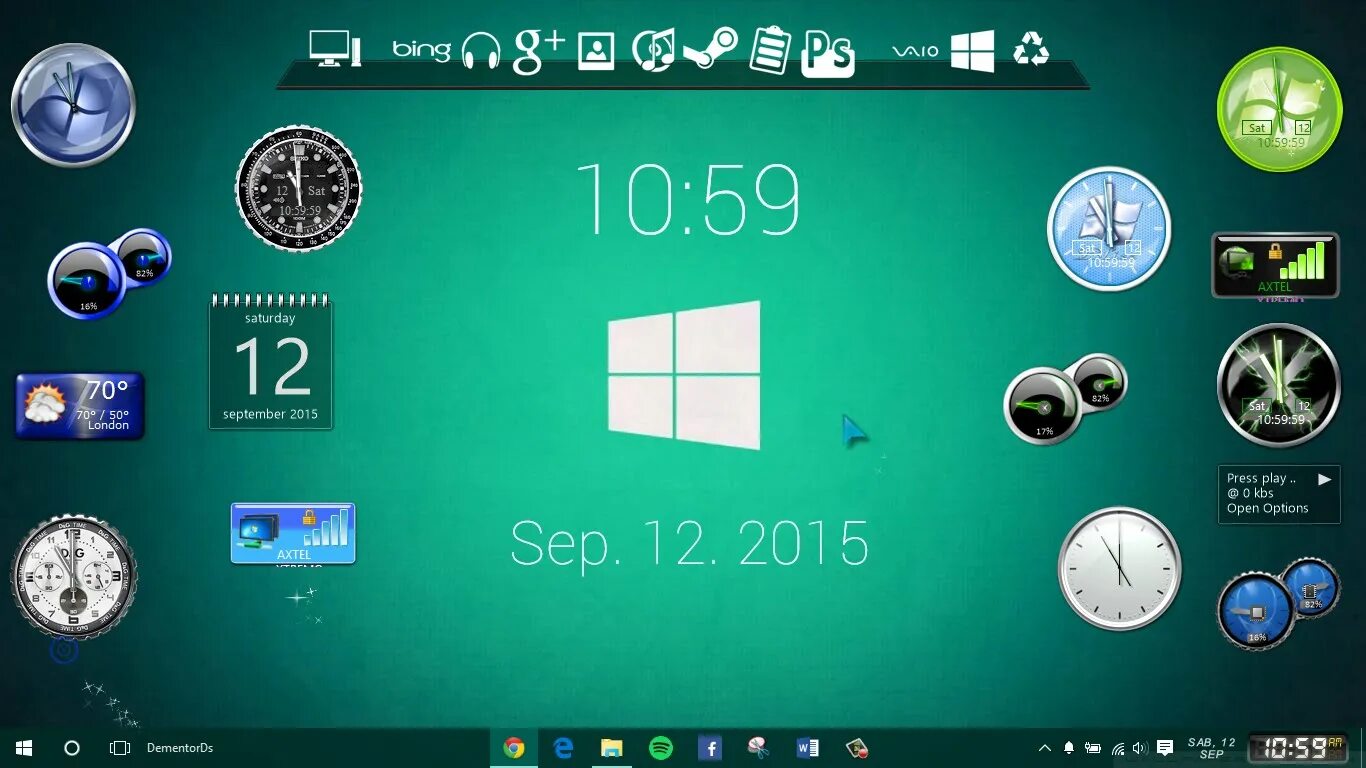Open the Facebook app on taskbar

[710, 748]
